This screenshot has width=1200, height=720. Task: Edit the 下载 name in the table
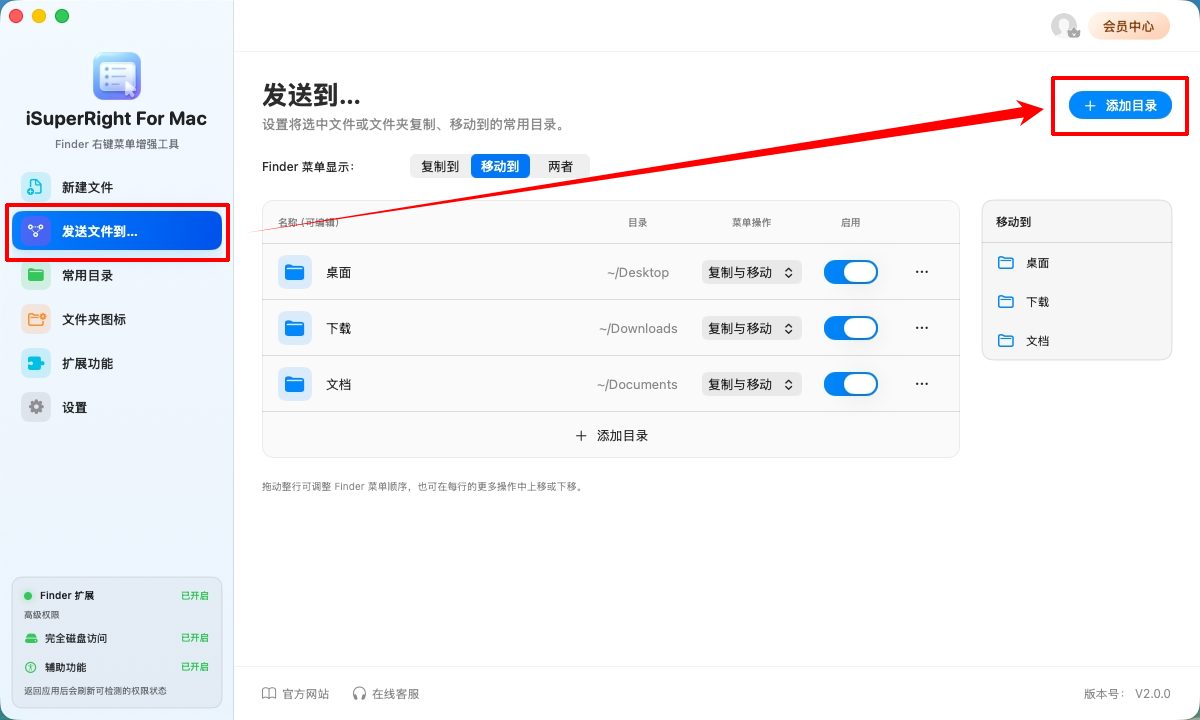click(x=339, y=328)
